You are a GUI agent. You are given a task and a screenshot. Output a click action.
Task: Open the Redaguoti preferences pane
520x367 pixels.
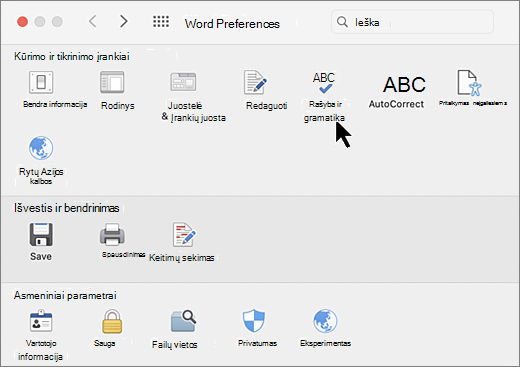pos(256,82)
